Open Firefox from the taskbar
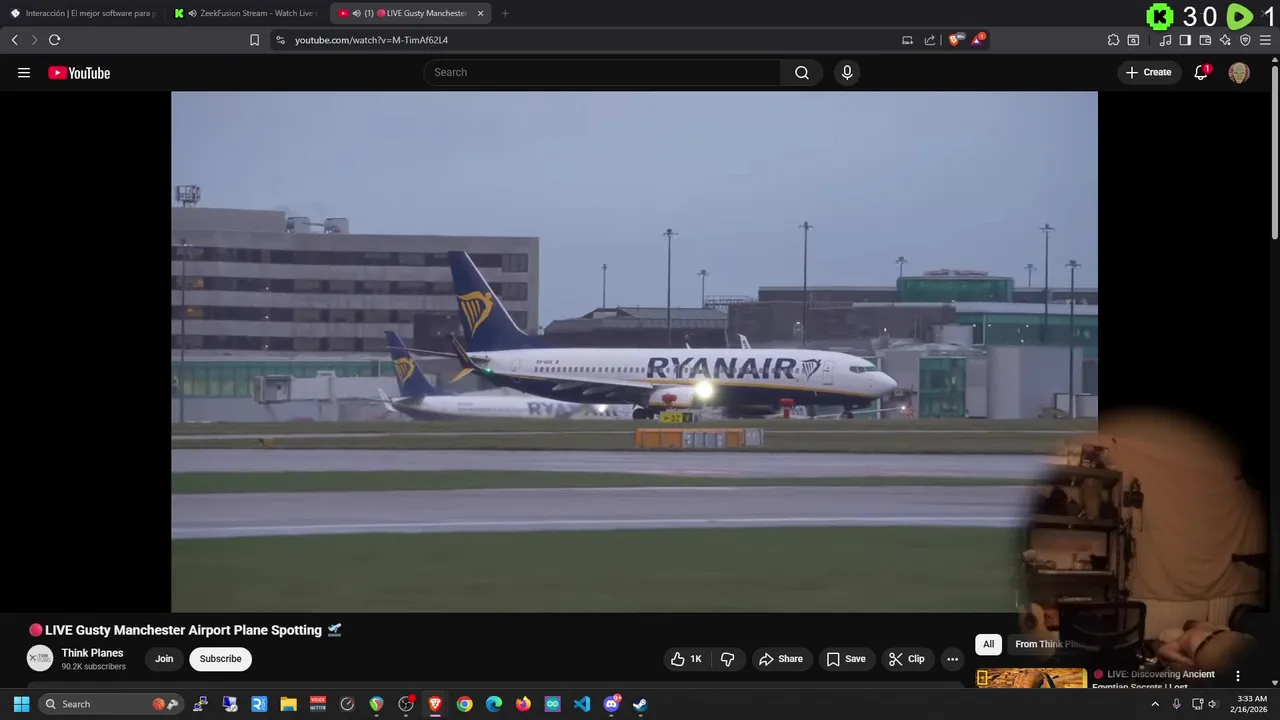This screenshot has height=720, width=1280. [x=523, y=704]
